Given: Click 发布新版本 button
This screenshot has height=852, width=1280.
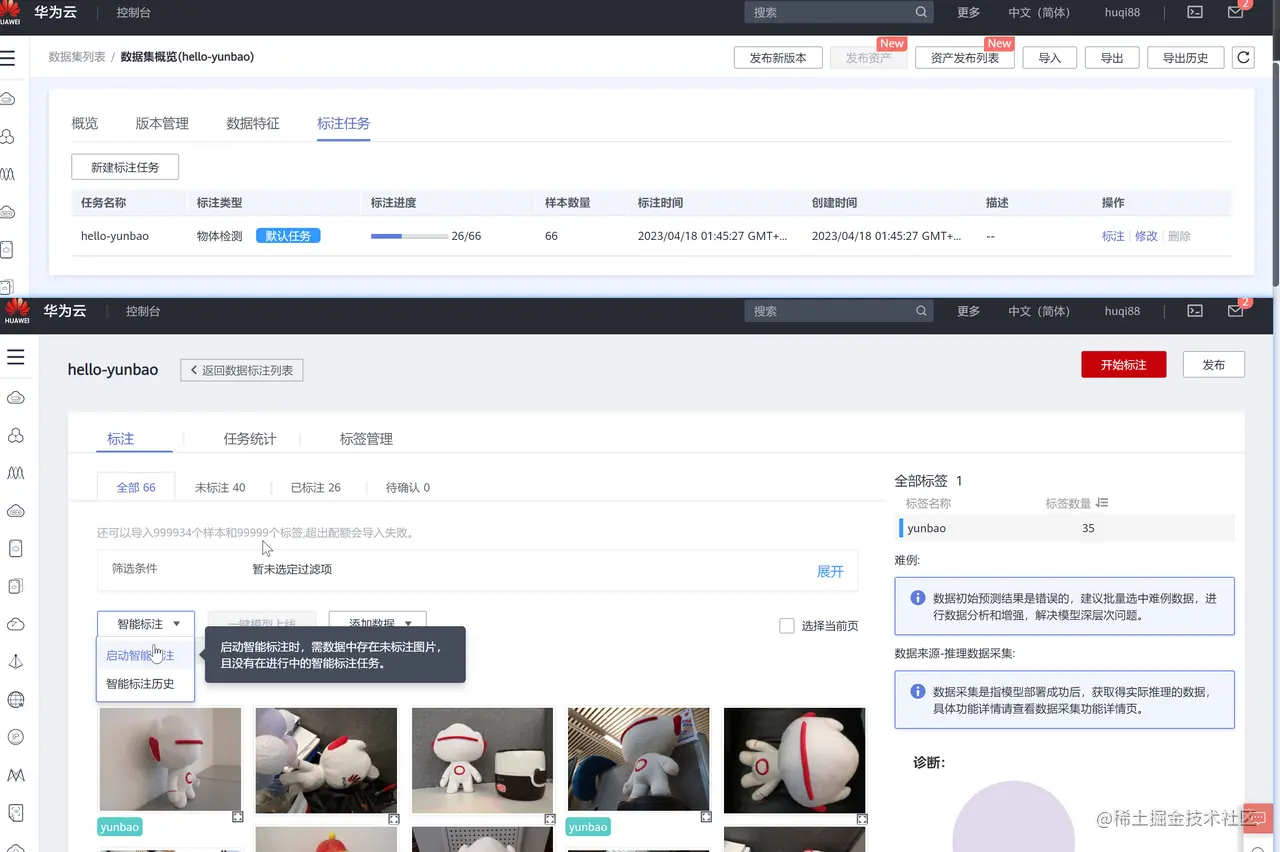Looking at the screenshot, I should (x=778, y=58).
